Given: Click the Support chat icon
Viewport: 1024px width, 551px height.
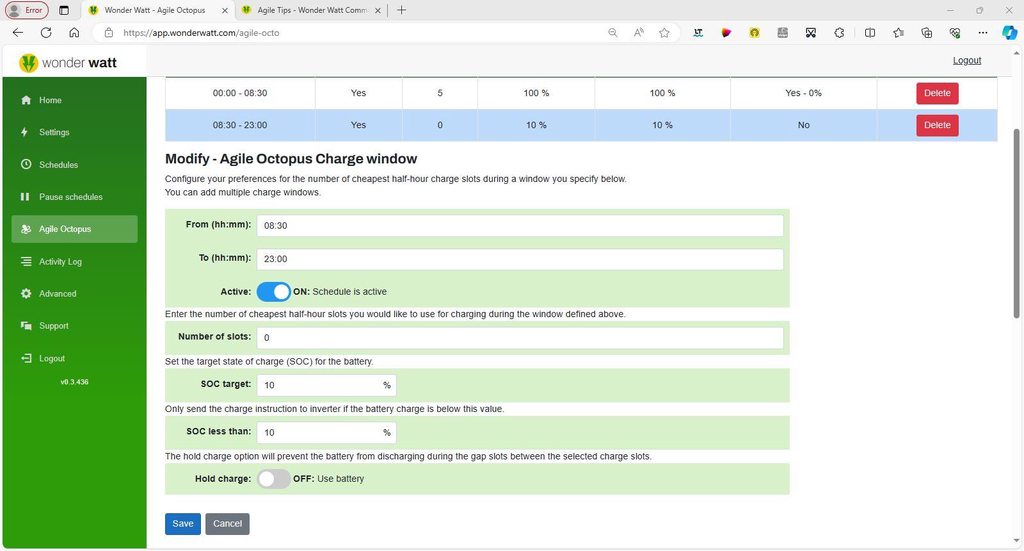Looking at the screenshot, I should [x=25, y=326].
